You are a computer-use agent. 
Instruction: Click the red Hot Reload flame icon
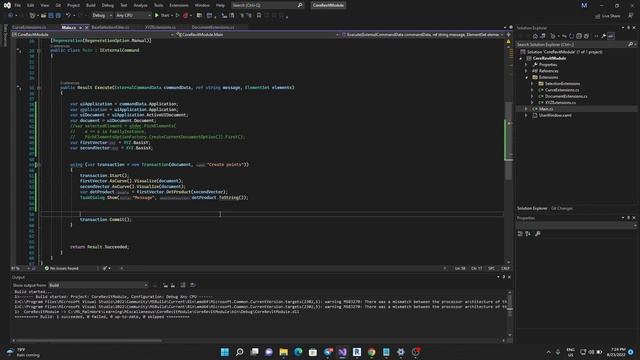click(186, 16)
